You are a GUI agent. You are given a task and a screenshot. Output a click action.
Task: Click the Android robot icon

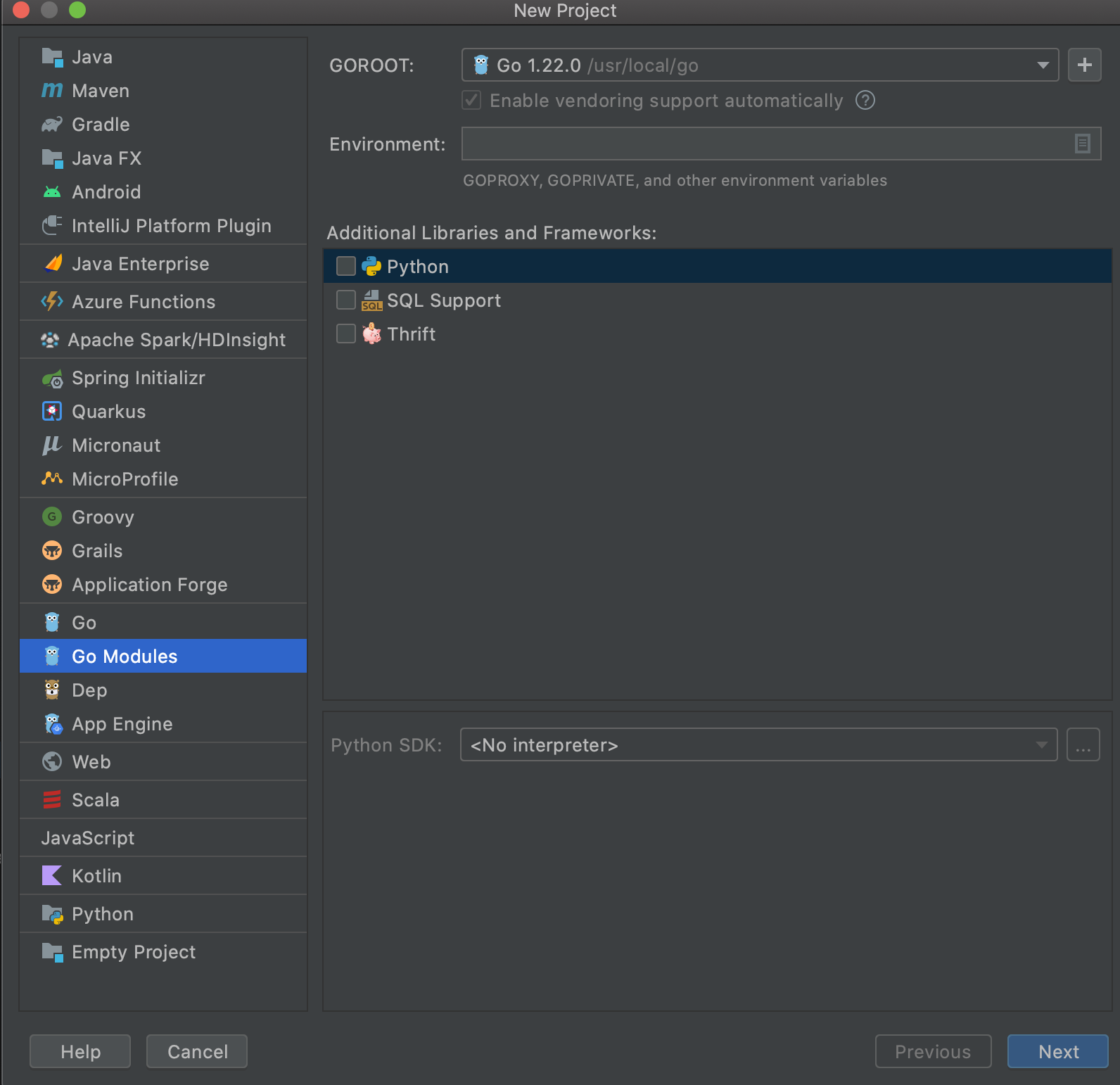pyautogui.click(x=52, y=192)
